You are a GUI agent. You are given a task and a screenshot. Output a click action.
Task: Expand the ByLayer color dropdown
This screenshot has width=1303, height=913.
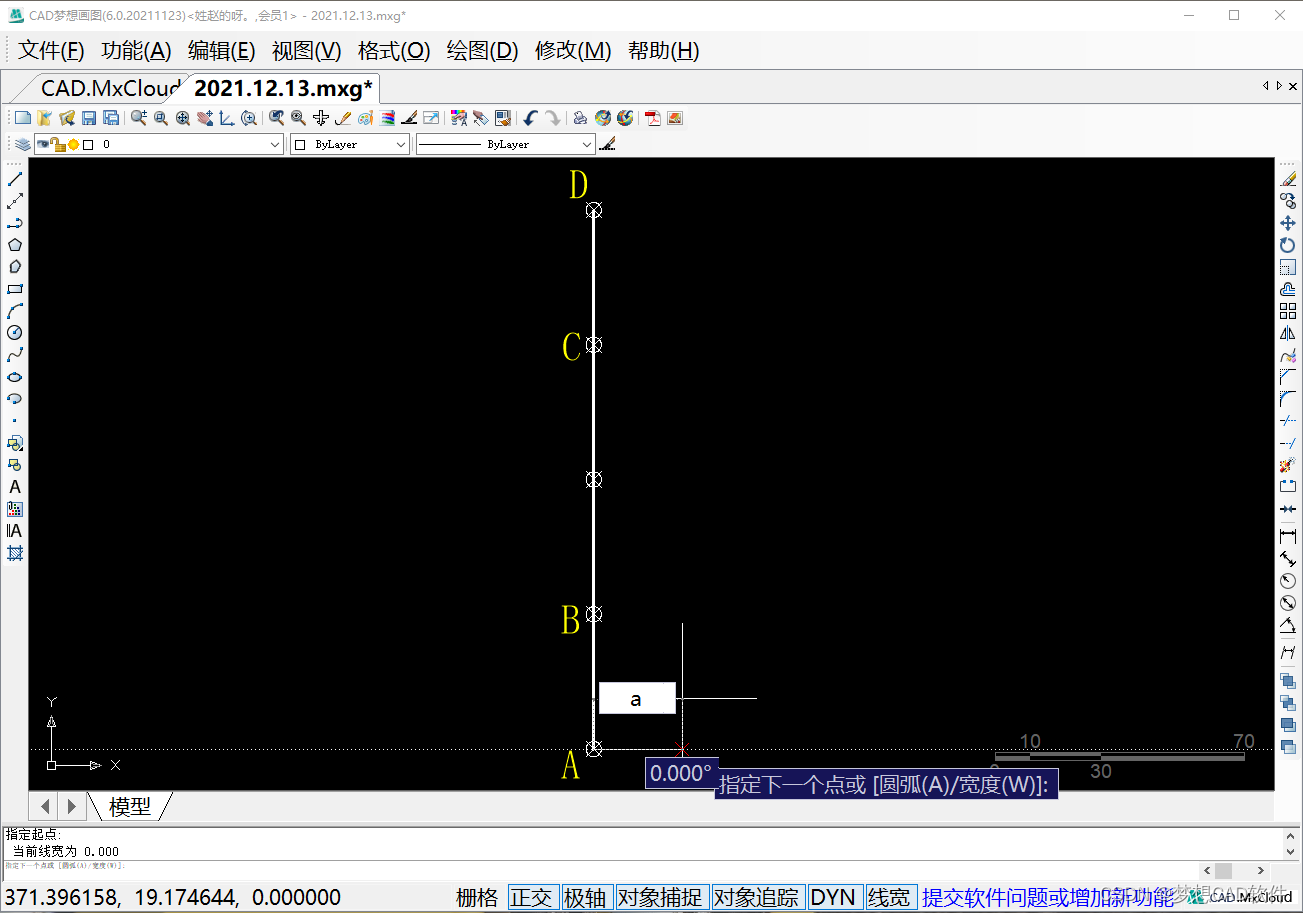[x=401, y=145]
